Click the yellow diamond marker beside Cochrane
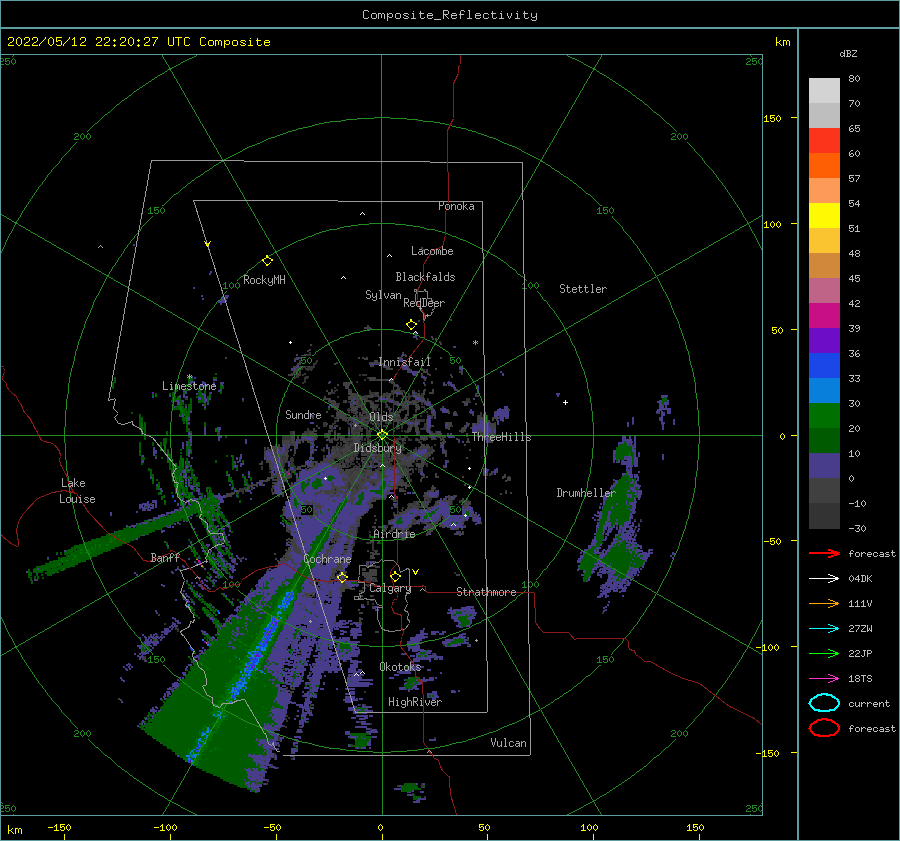Viewport: 900px width, 841px height. coord(342,577)
